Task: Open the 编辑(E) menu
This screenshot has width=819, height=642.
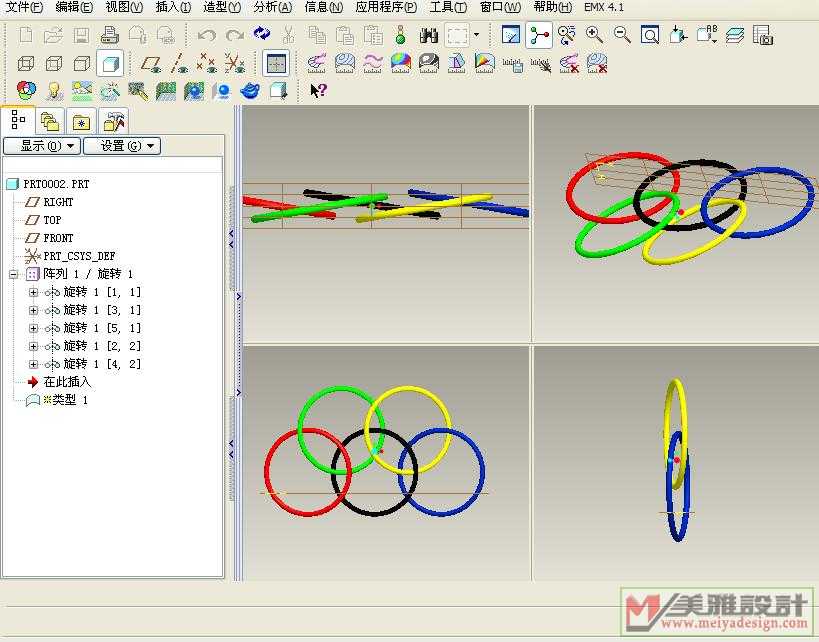Action: coord(74,7)
